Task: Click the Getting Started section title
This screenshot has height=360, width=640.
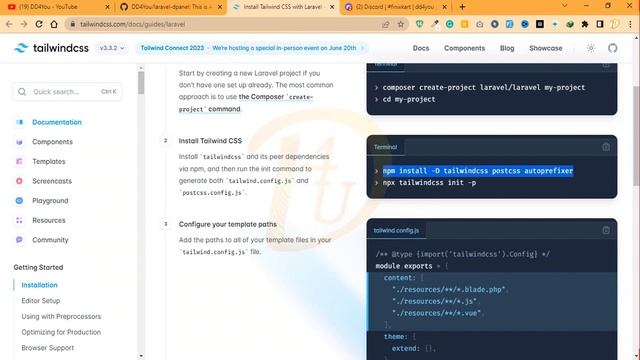Action: (x=38, y=267)
